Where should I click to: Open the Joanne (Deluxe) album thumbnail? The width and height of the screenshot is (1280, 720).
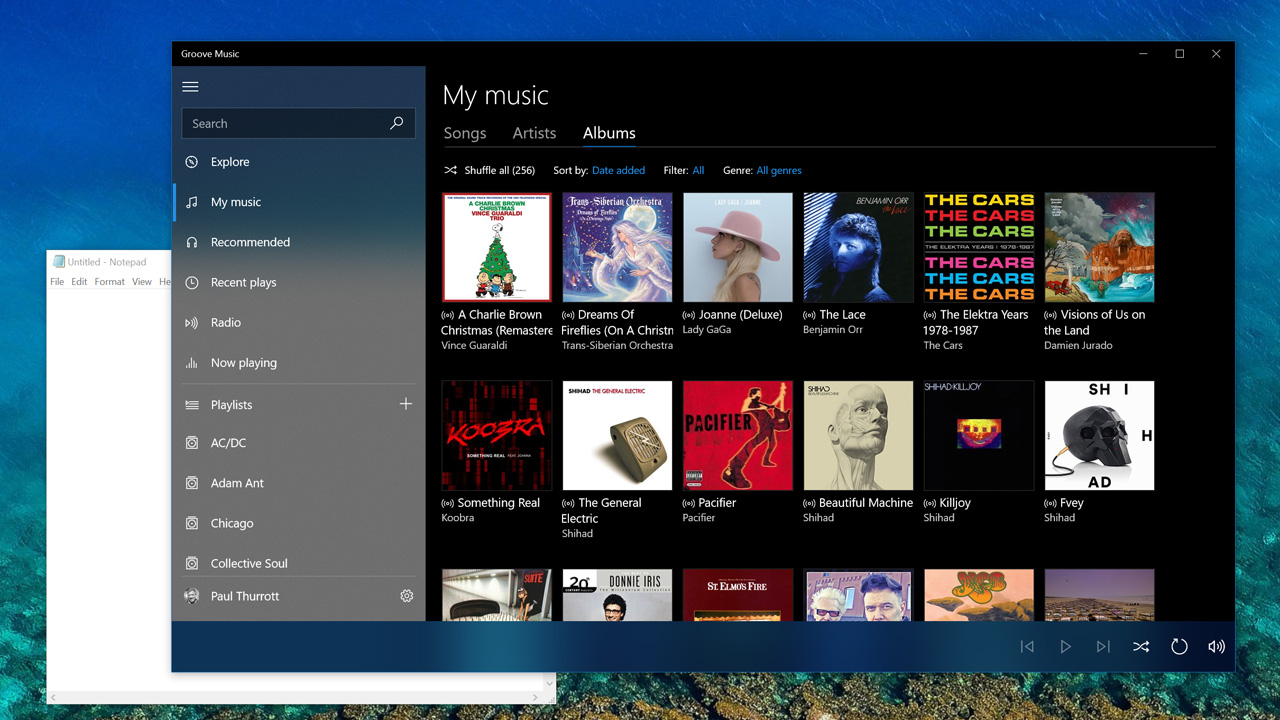(x=737, y=247)
